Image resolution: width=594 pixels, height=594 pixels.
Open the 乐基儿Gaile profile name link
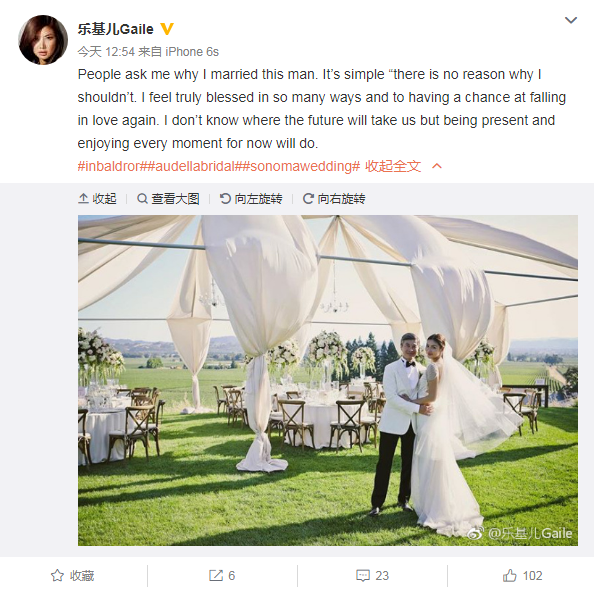pyautogui.click(x=116, y=29)
